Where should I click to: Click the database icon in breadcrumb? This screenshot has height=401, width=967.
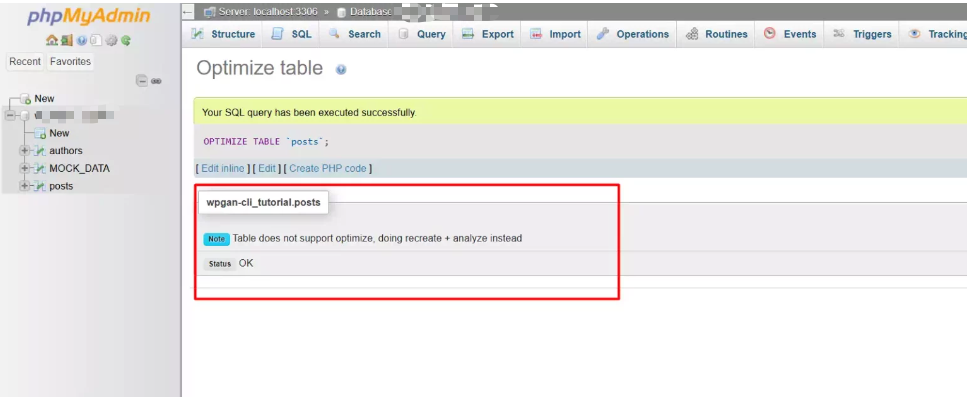[x=341, y=12]
